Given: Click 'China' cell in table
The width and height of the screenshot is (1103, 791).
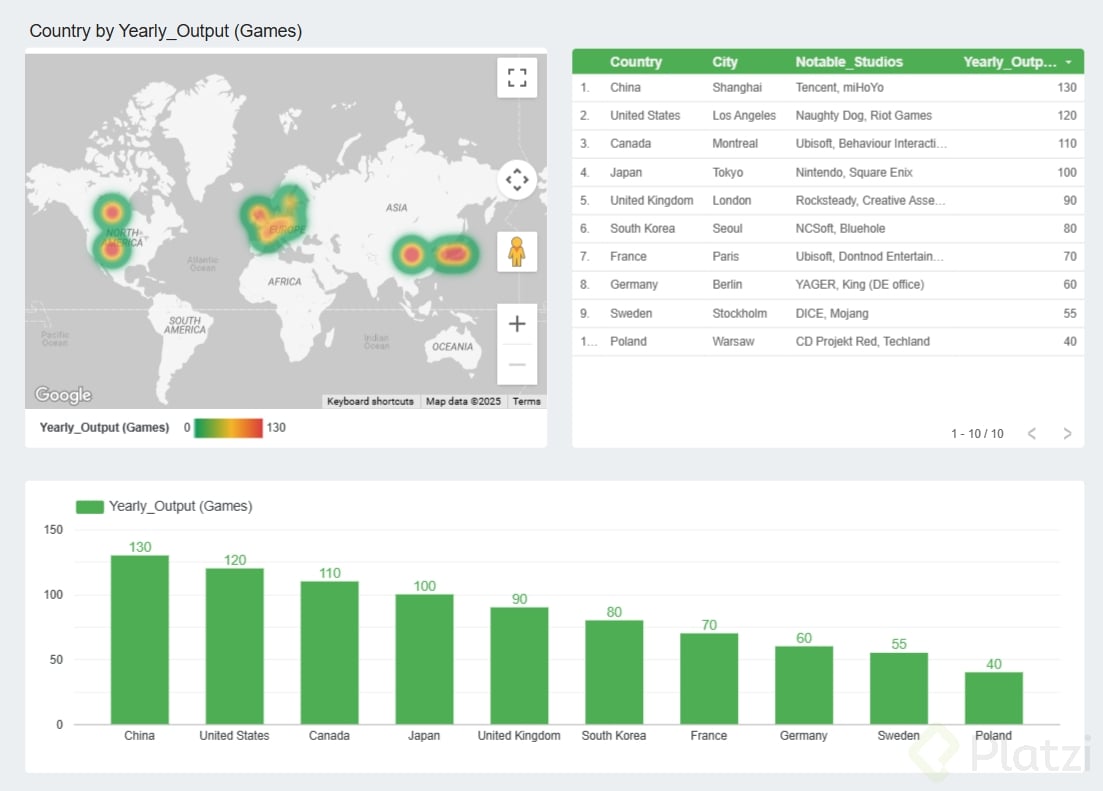Looking at the screenshot, I should click(x=625, y=87).
